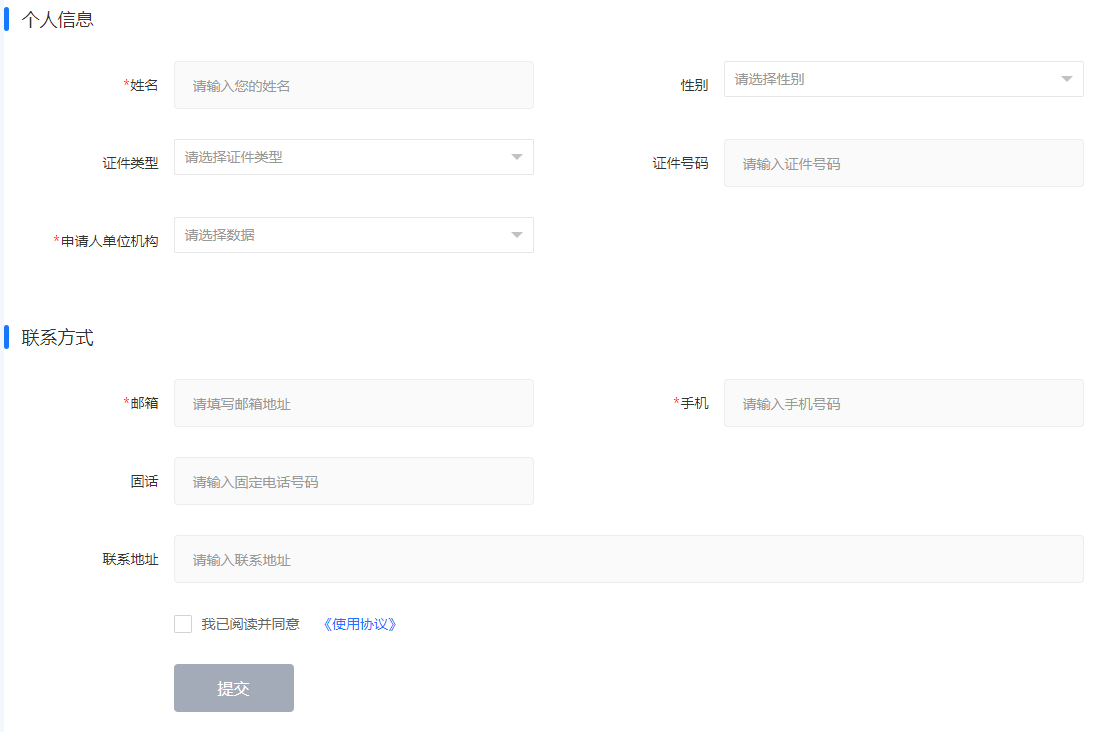Click the 姓名 field label
Viewport: 1110px width, 732px height.
pos(144,85)
